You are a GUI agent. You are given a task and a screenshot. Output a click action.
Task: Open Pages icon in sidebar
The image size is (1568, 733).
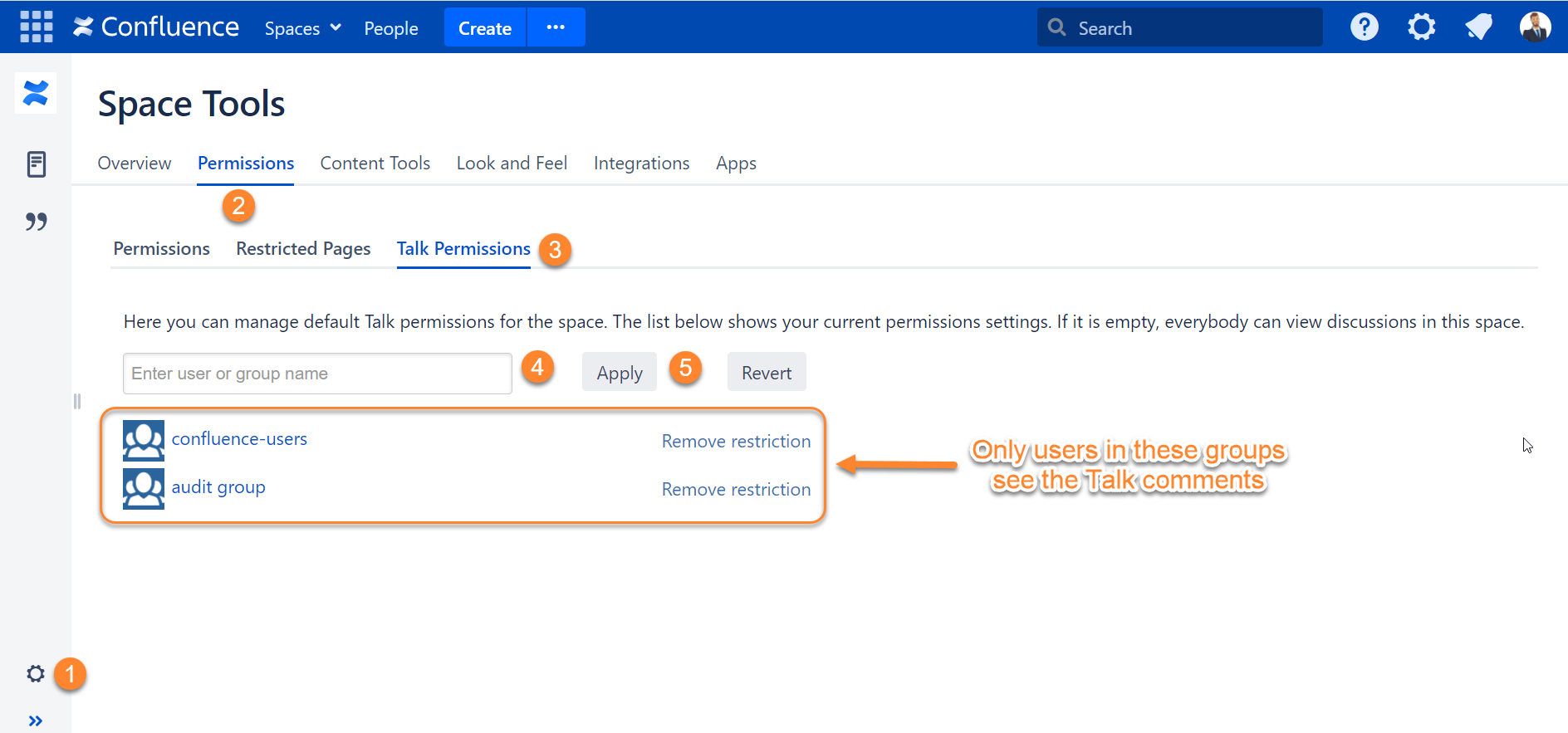coord(36,164)
